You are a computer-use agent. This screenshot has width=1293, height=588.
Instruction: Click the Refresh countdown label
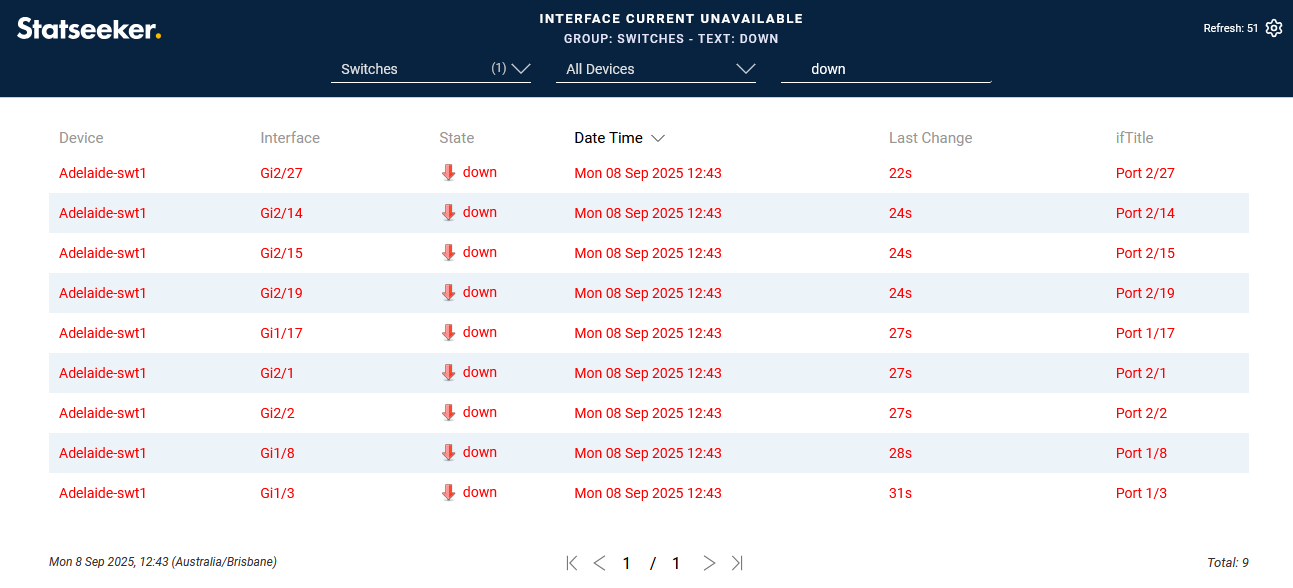1230,29
